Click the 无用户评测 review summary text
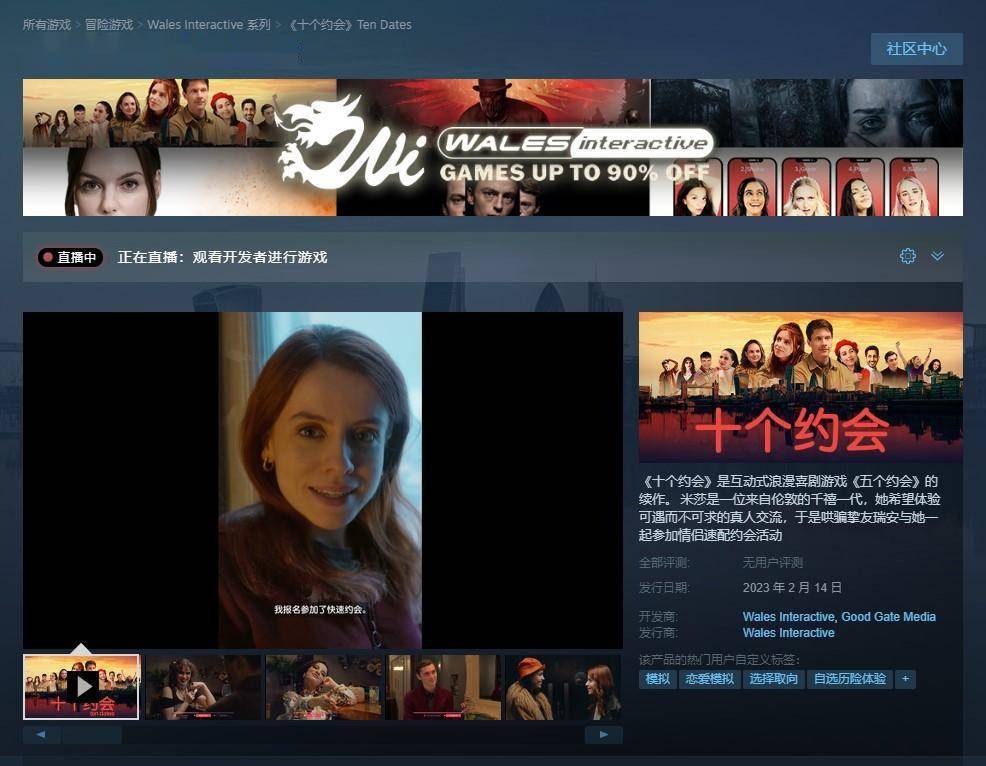 pos(773,562)
